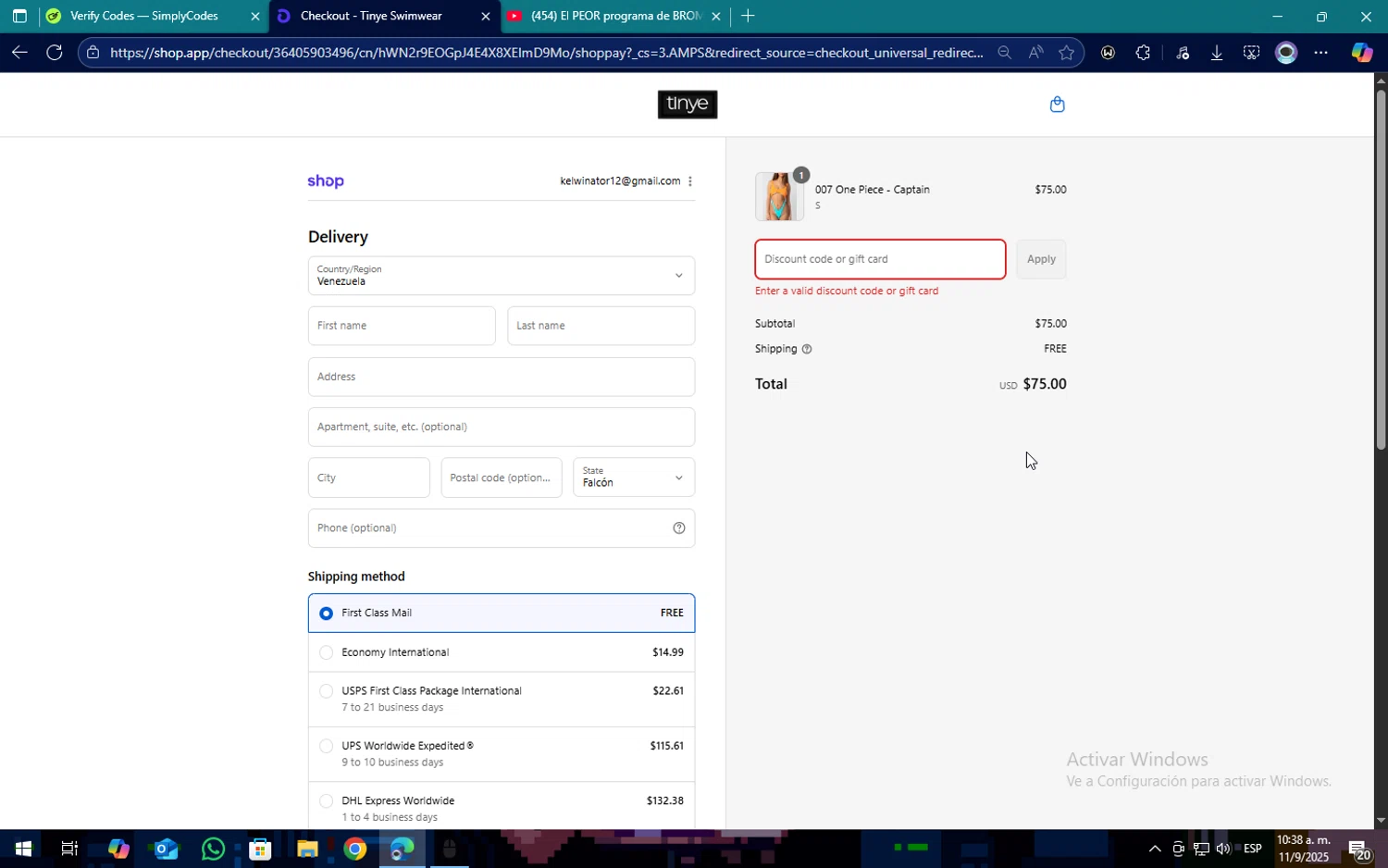This screenshot has height=868, width=1388.
Task: Toggle read aloud icon in address bar
Action: [x=1035, y=53]
